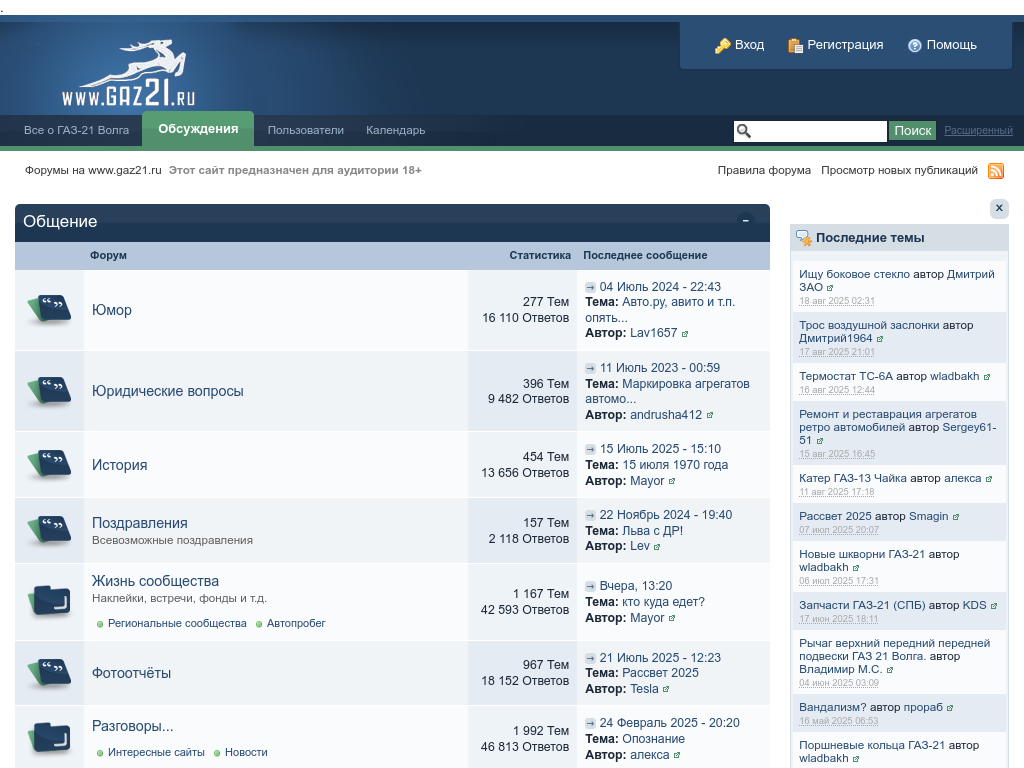Open Расширенный advanced search options

tap(978, 131)
